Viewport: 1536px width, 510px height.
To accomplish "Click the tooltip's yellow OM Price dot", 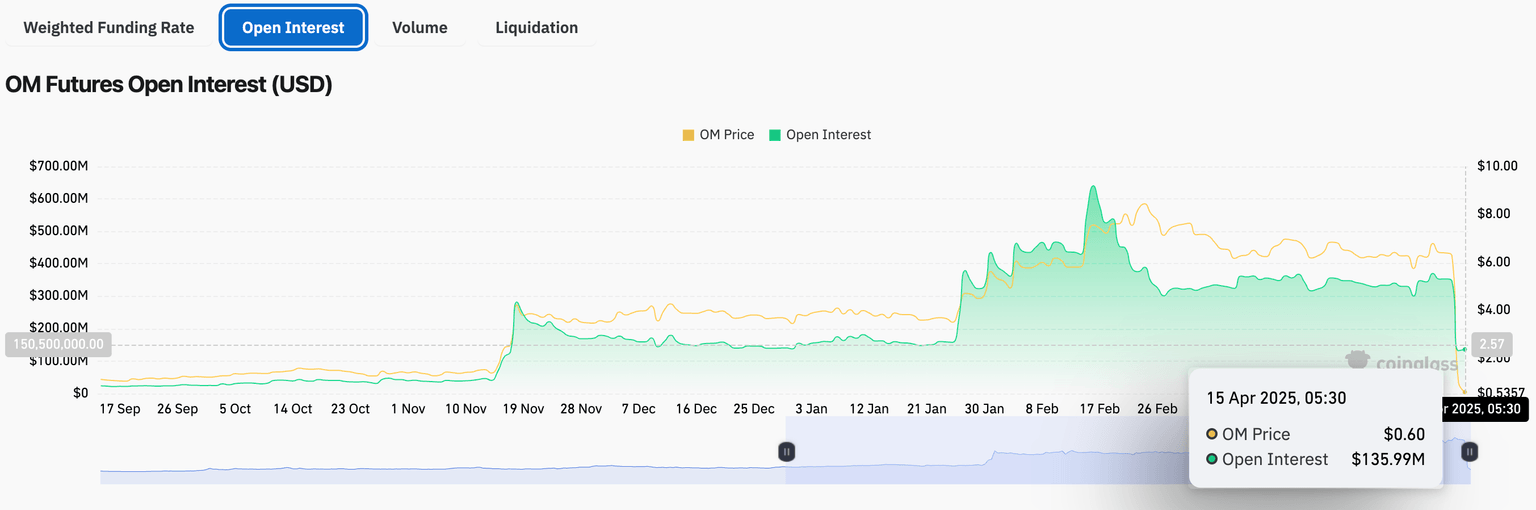I will pos(1212,434).
